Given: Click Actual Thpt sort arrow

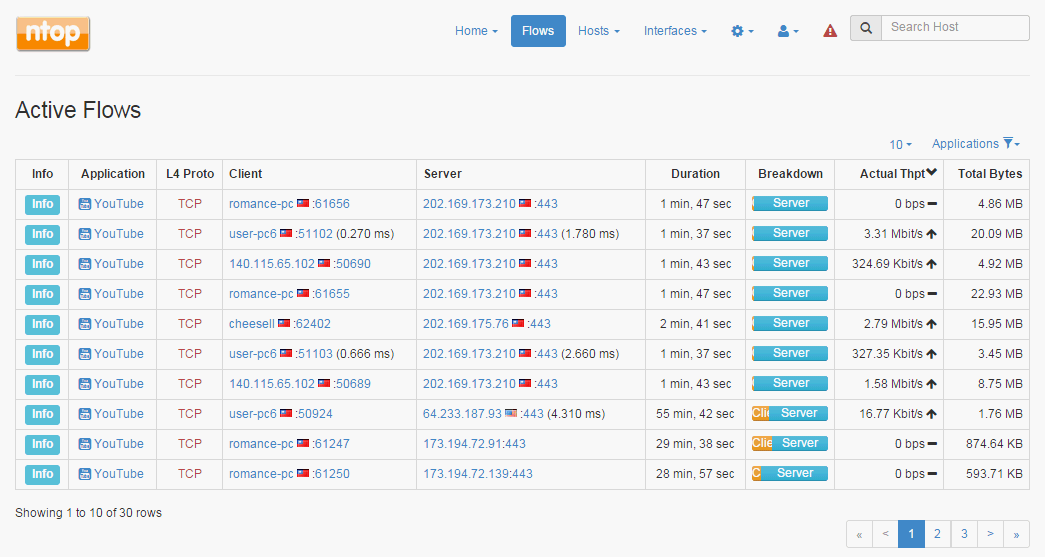Looking at the screenshot, I should [x=932, y=173].
